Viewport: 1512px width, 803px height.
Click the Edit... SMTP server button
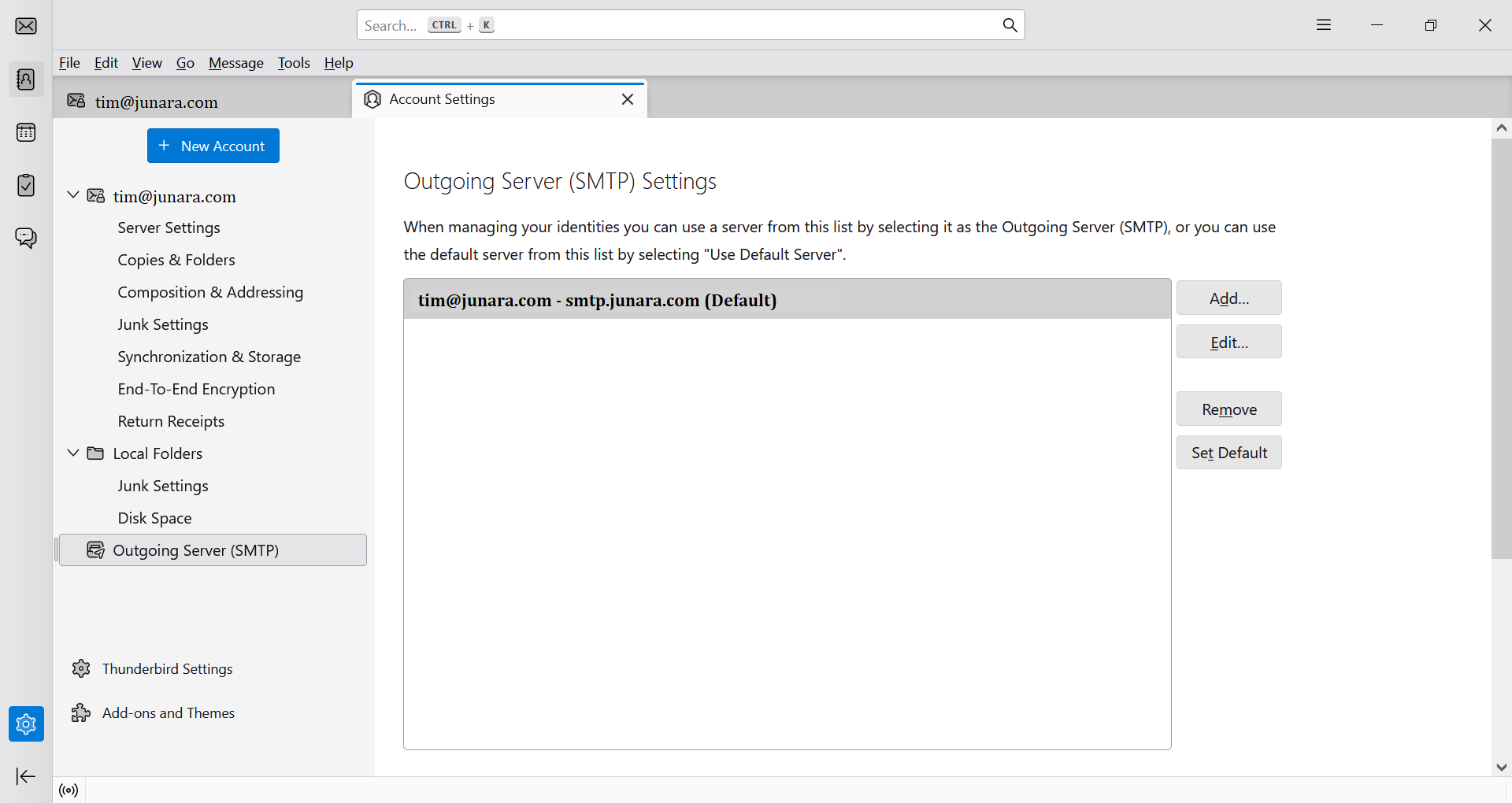1228,342
